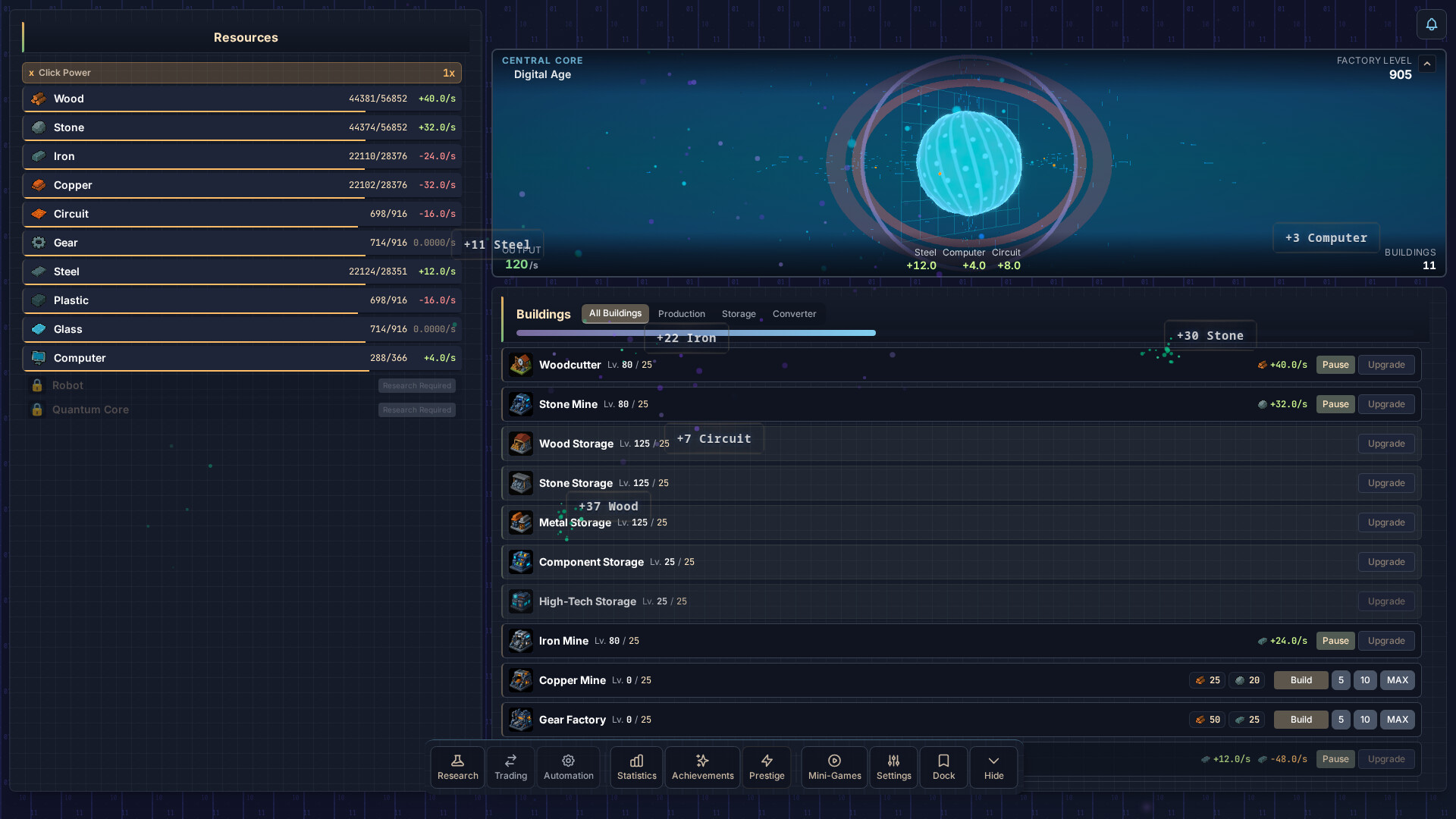
Task: Build 5 Copper Mine levels
Action: 1341,680
